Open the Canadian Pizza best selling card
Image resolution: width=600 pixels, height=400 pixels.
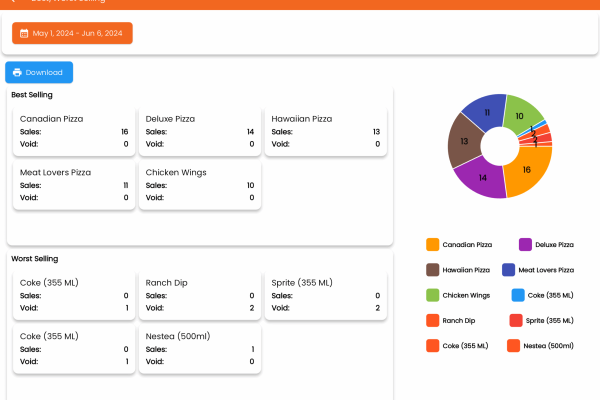pyautogui.click(x=74, y=131)
